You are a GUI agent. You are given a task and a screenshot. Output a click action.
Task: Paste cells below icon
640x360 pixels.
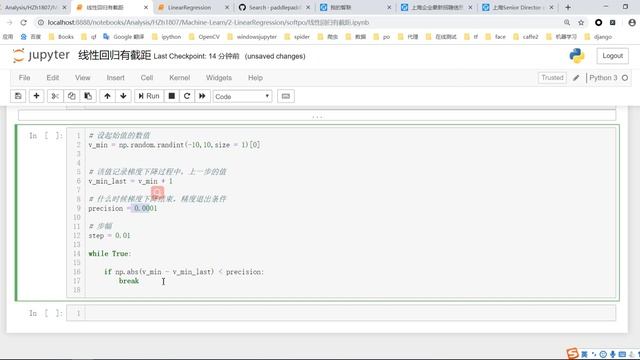pos(88,96)
